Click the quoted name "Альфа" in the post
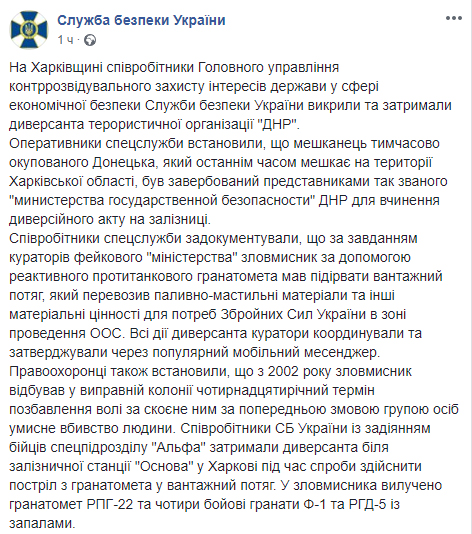Viewport: 472px width, 534px height. tap(179, 447)
